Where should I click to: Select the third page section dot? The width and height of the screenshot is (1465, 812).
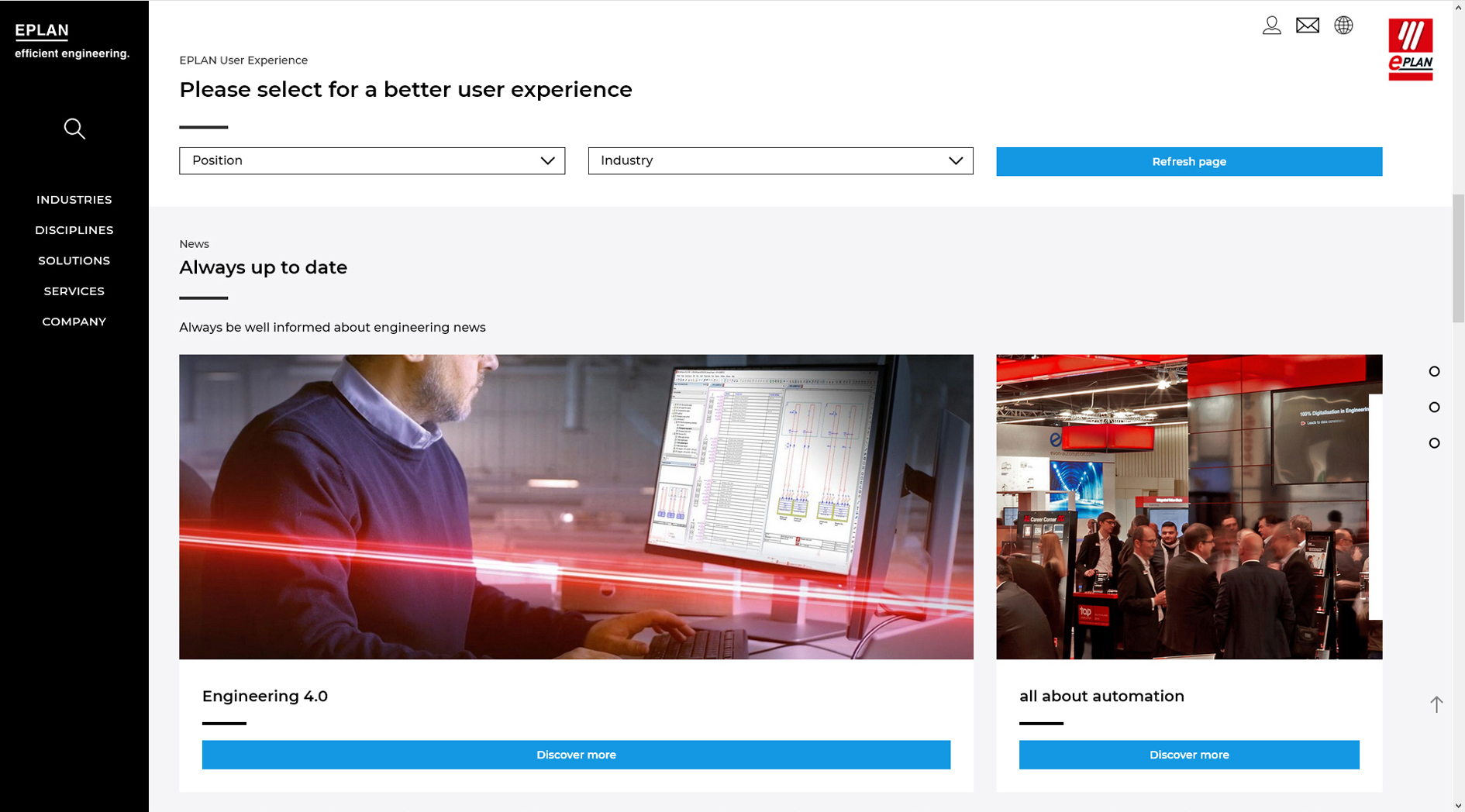coord(1434,443)
